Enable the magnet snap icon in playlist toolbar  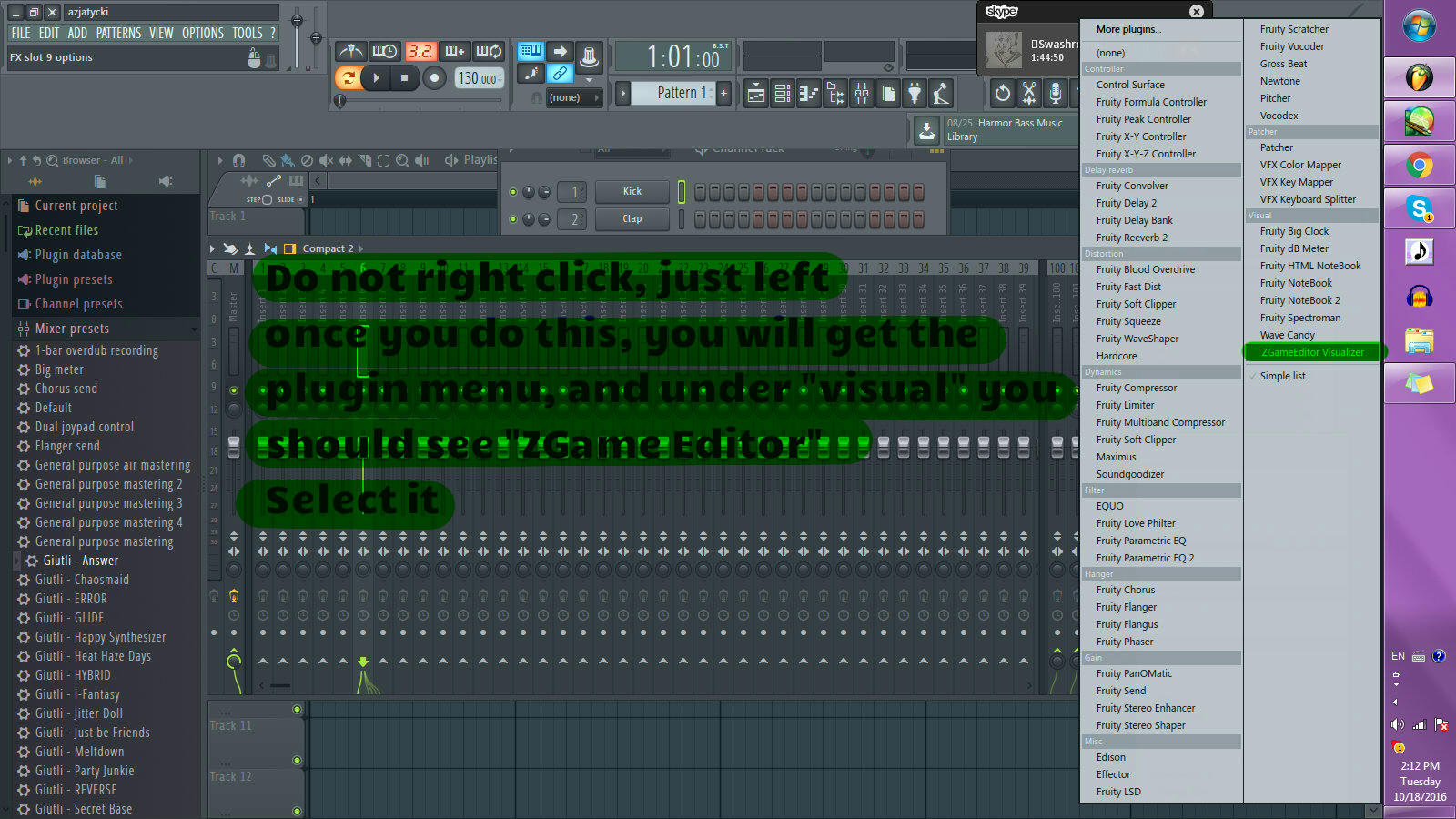(x=239, y=160)
